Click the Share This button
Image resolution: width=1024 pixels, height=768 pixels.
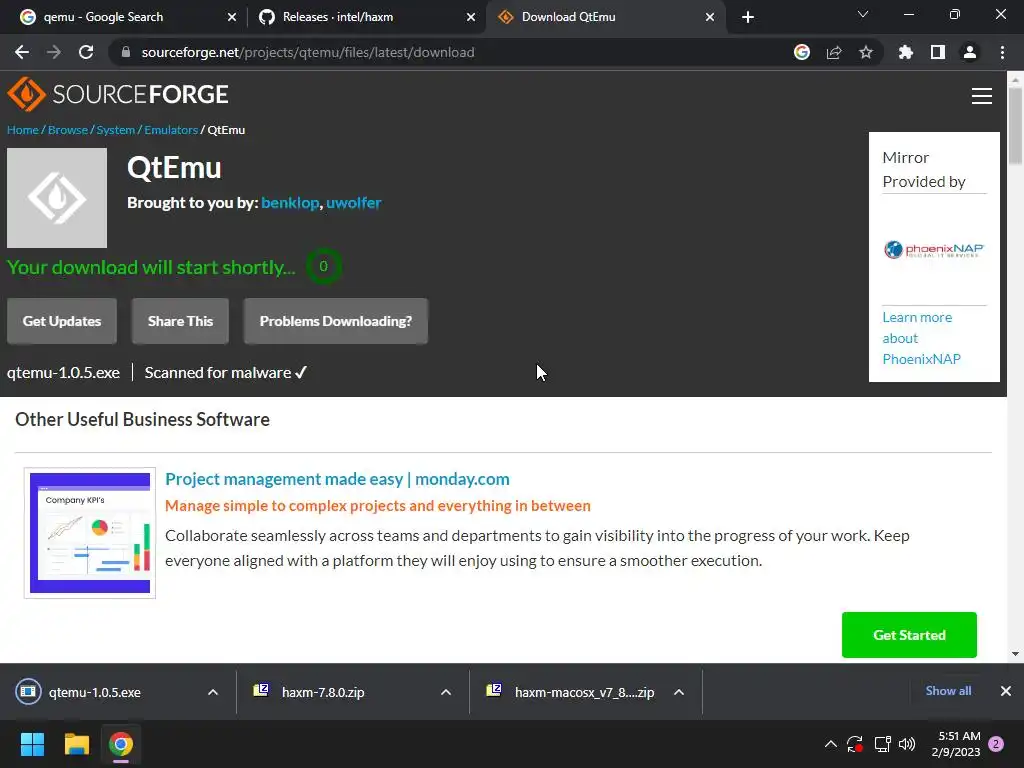point(180,321)
